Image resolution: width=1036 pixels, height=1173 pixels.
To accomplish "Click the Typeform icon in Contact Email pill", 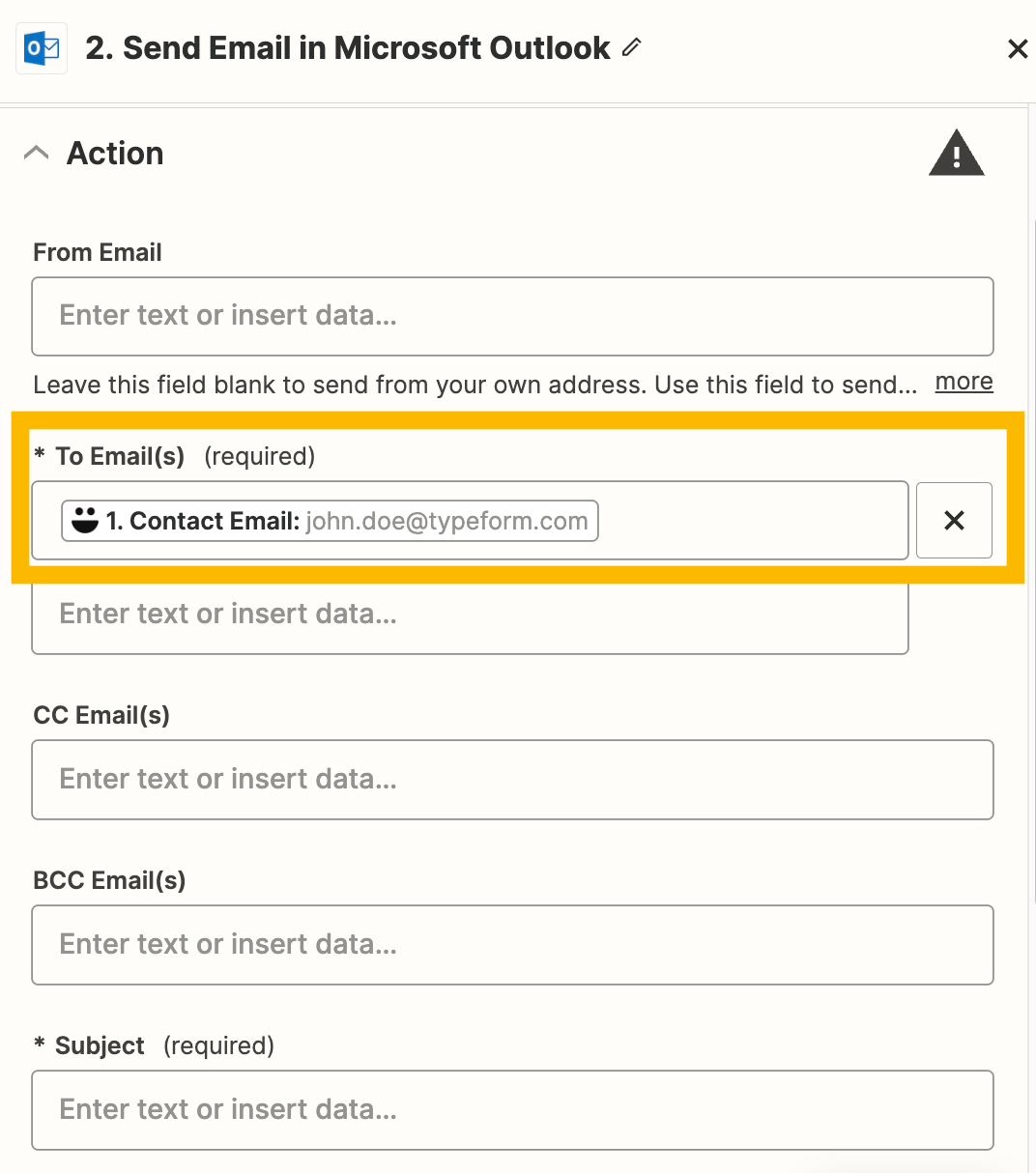I will [x=85, y=520].
